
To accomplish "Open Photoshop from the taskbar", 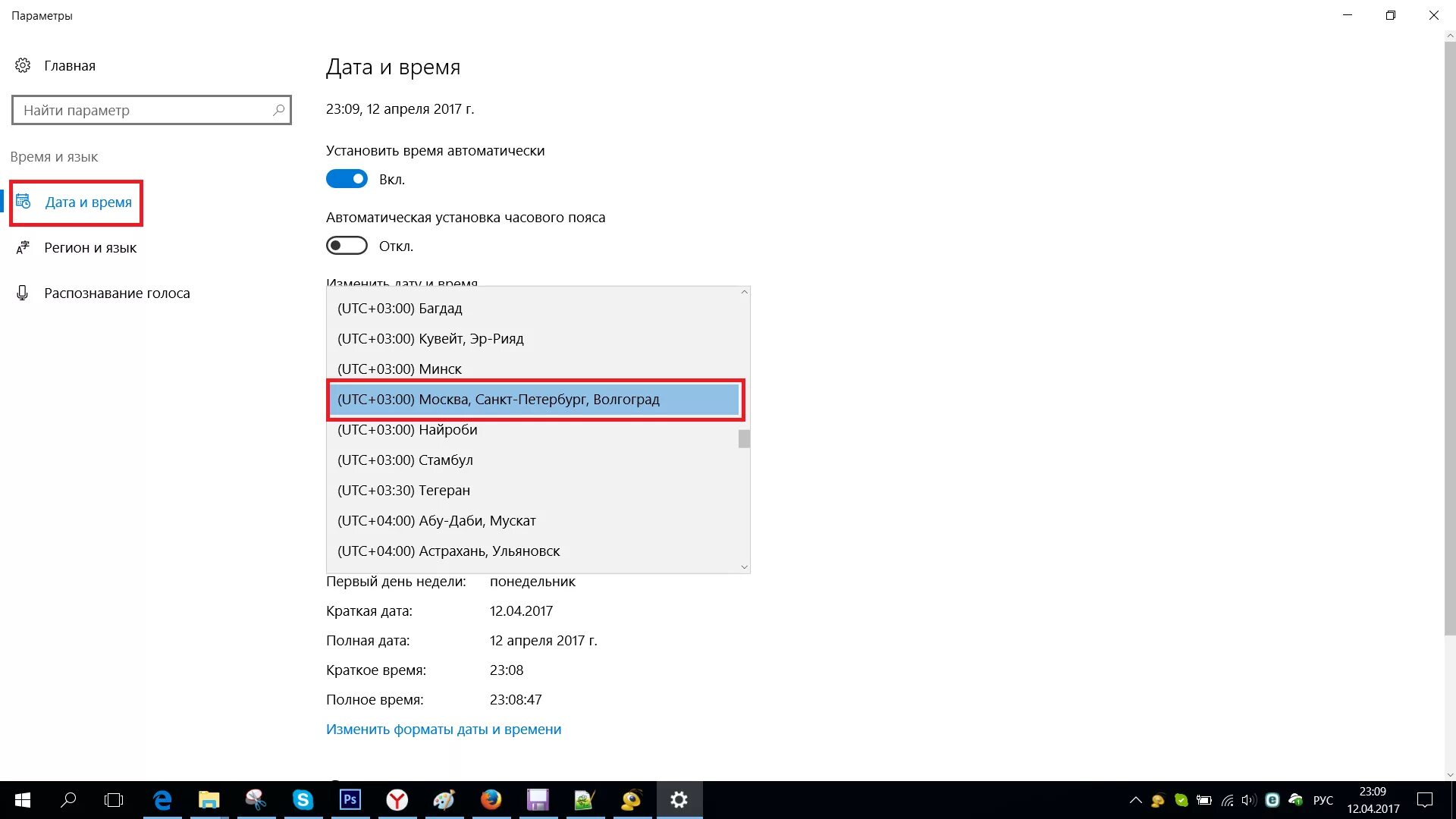I will pyautogui.click(x=350, y=799).
